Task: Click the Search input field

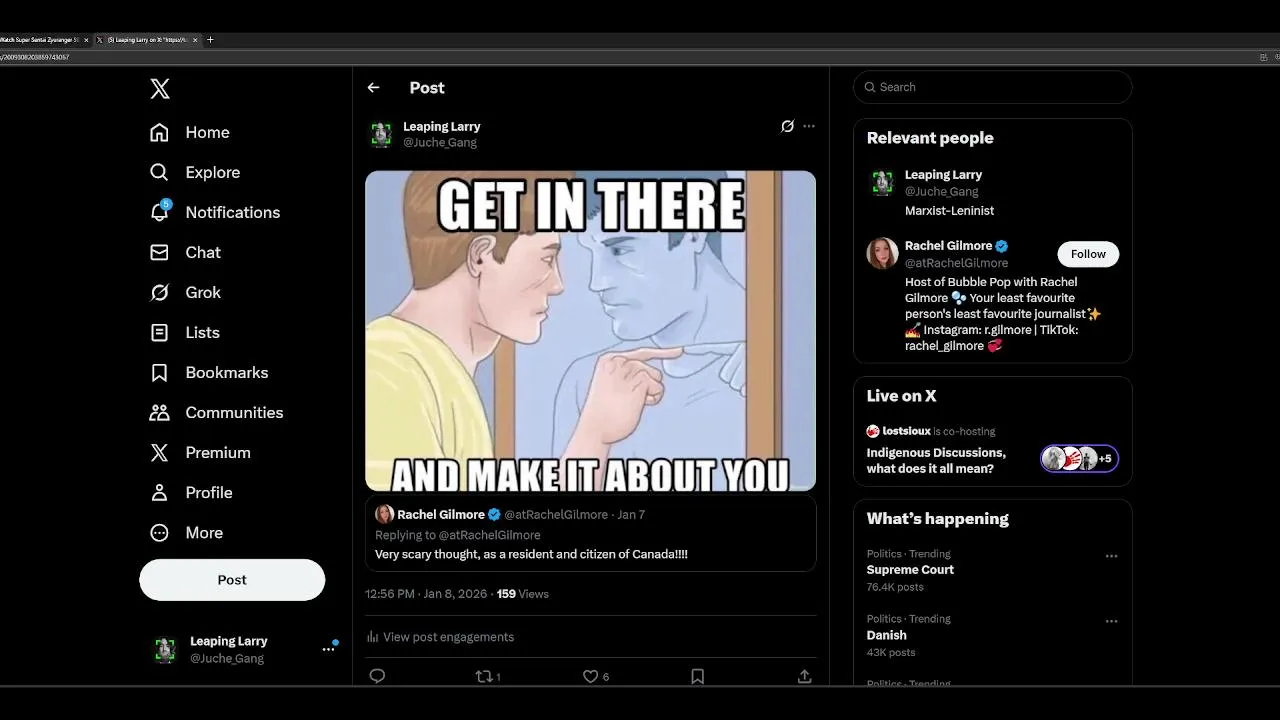Action: point(1000,87)
